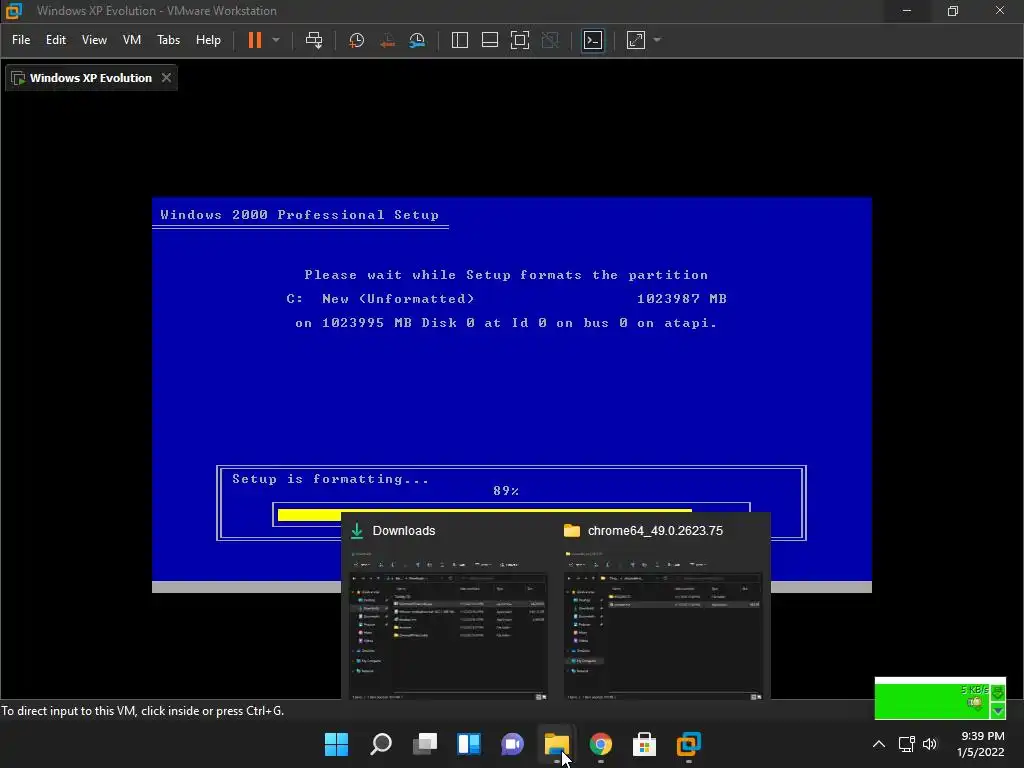Open taskbar Search
The image size is (1024, 768).
point(381,744)
